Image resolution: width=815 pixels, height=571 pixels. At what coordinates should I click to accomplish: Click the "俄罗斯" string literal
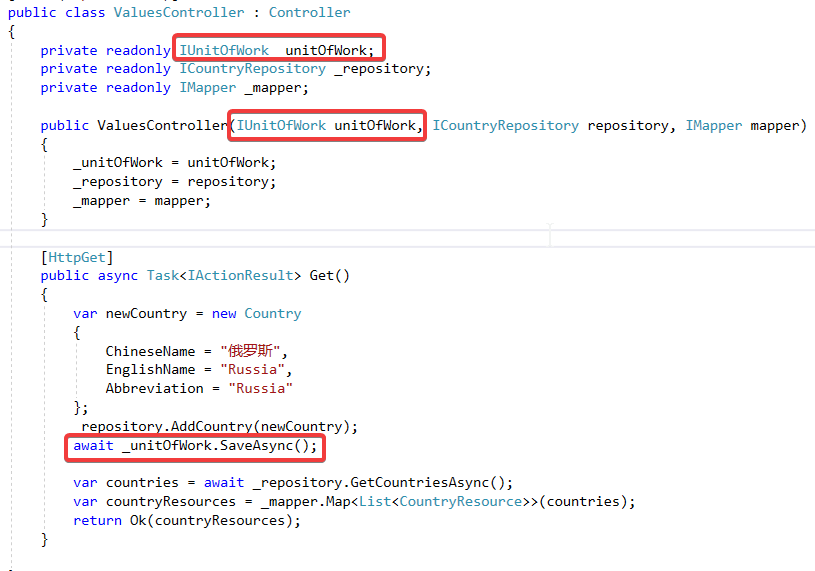[x=251, y=352]
